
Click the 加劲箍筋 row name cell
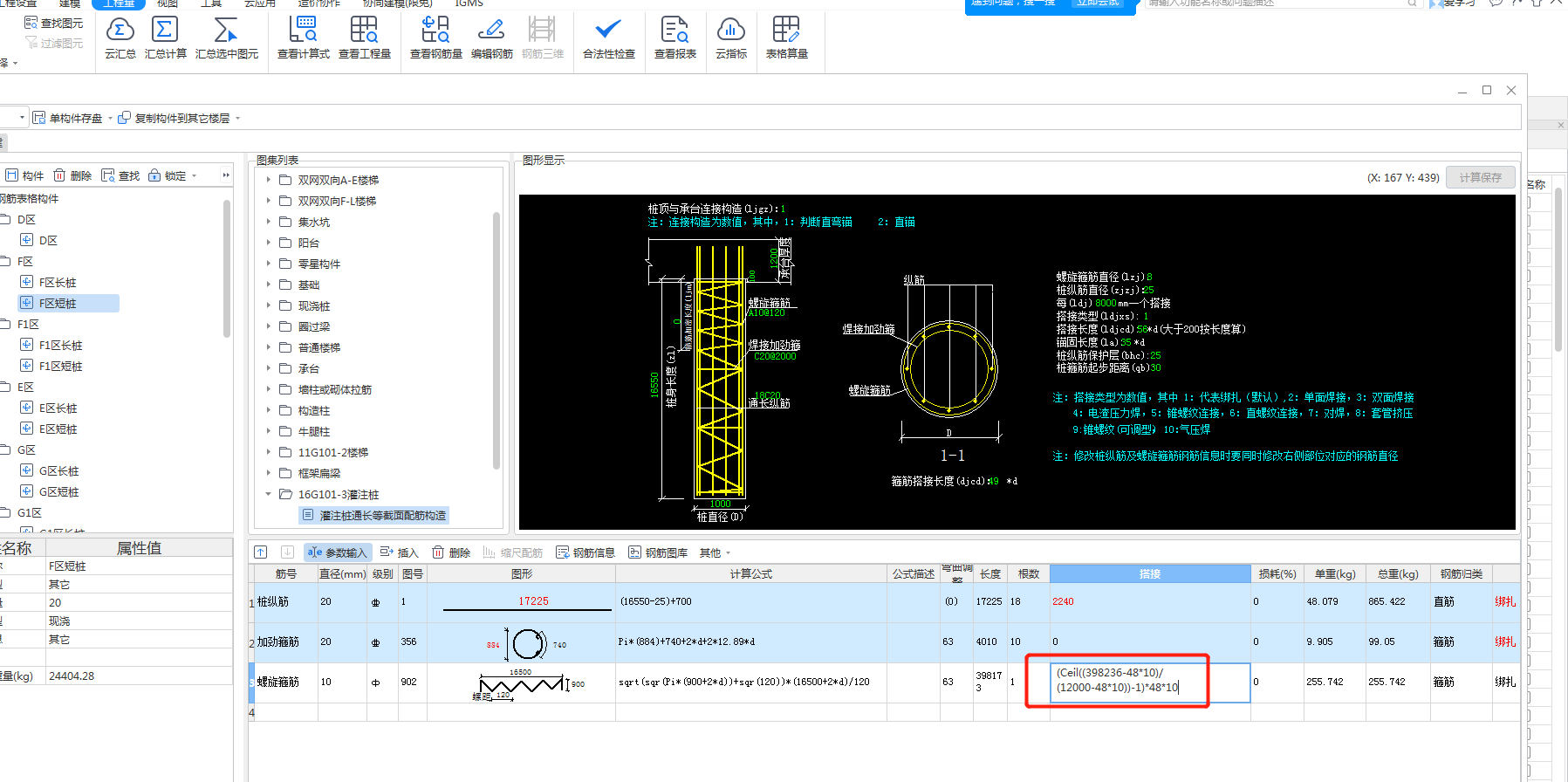285,642
